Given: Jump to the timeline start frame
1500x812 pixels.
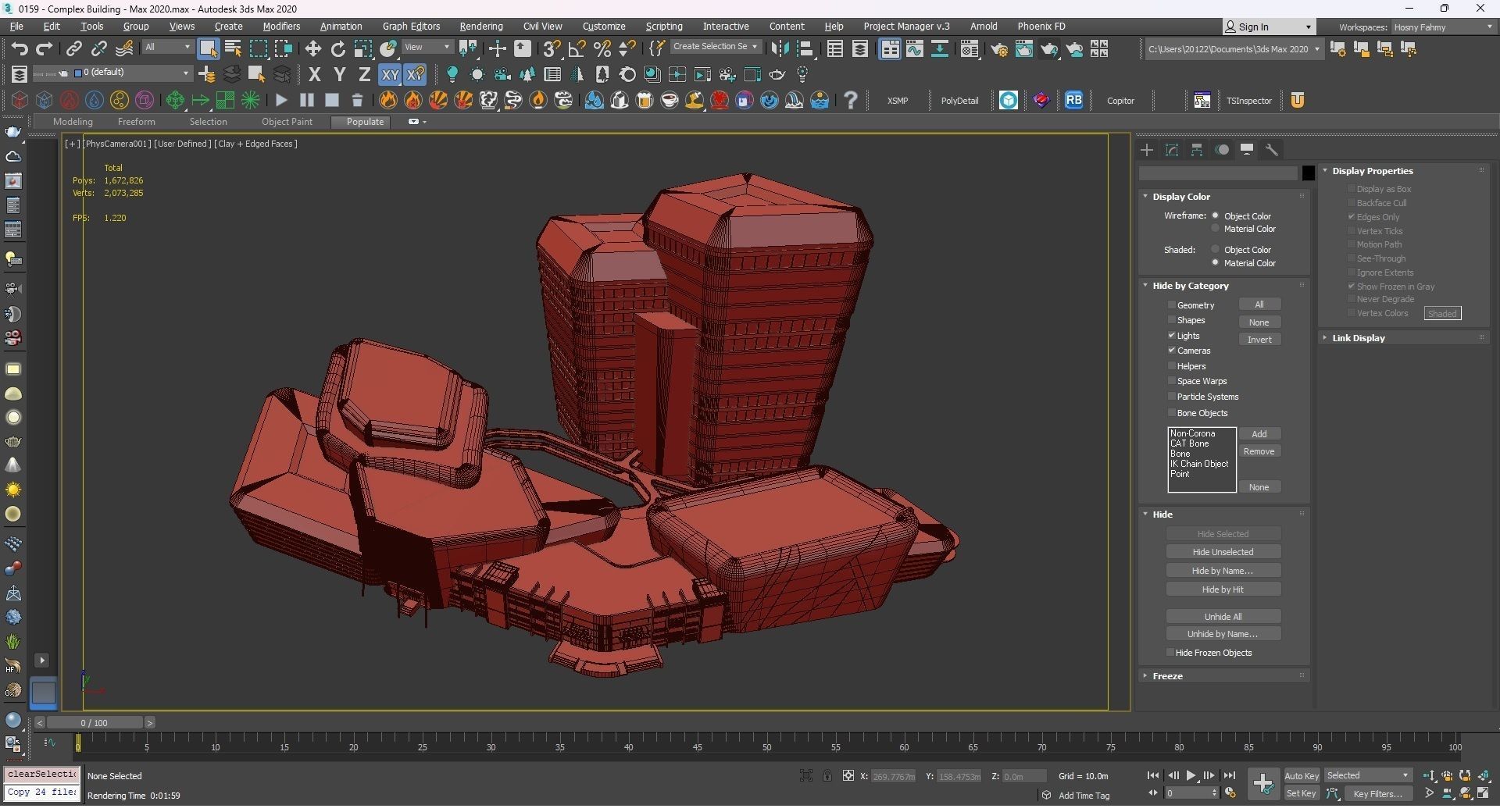Looking at the screenshot, I should coord(1153,775).
